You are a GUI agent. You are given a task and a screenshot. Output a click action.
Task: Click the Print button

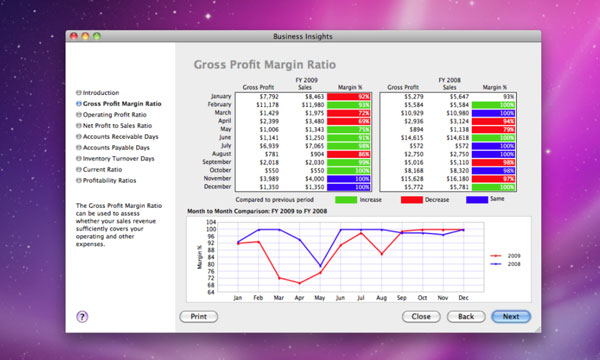[199, 316]
